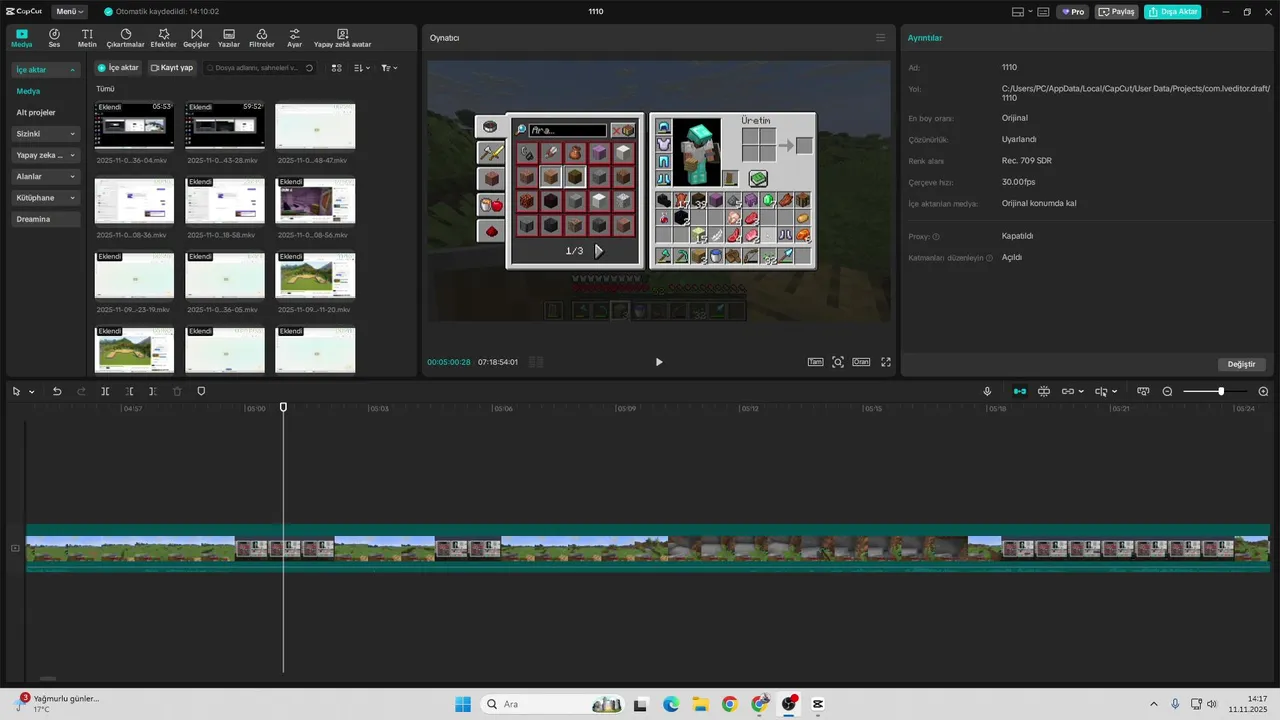Viewport: 1280px width, 720px height.
Task: Expand the Sizinki sidebar section
Action: (x=45, y=134)
